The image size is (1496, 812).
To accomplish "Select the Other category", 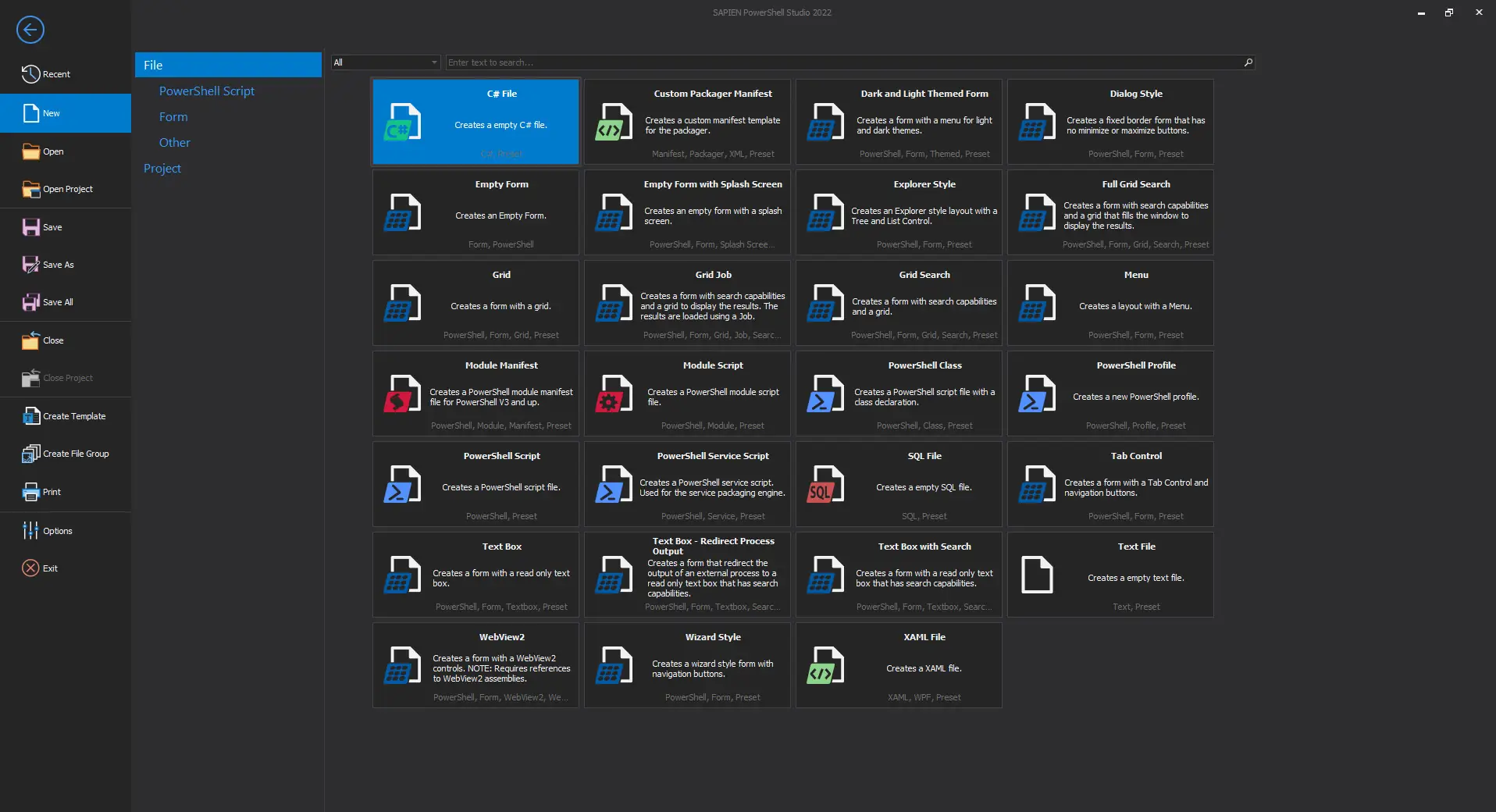I will coord(175,143).
